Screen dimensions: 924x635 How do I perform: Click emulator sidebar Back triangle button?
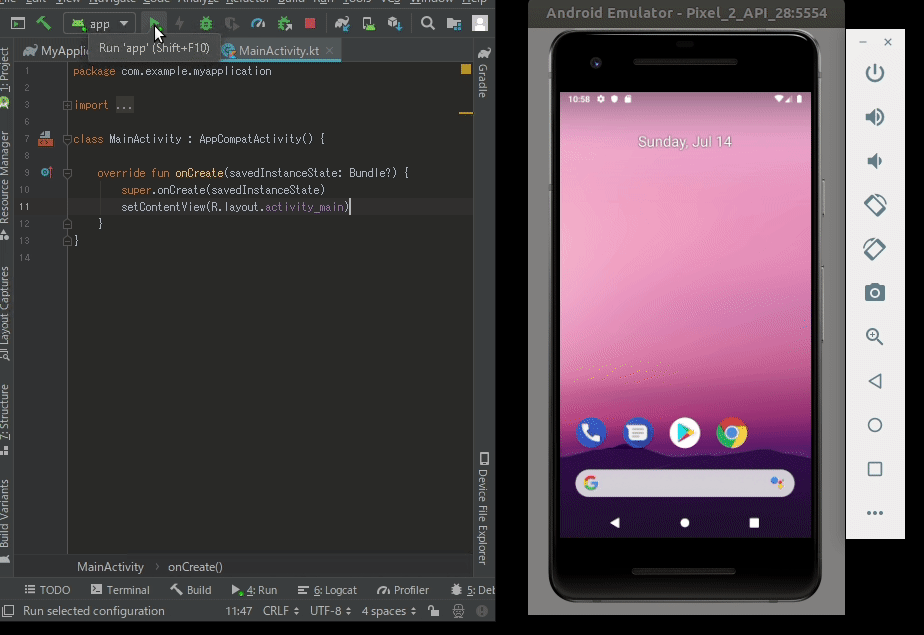[x=875, y=381]
